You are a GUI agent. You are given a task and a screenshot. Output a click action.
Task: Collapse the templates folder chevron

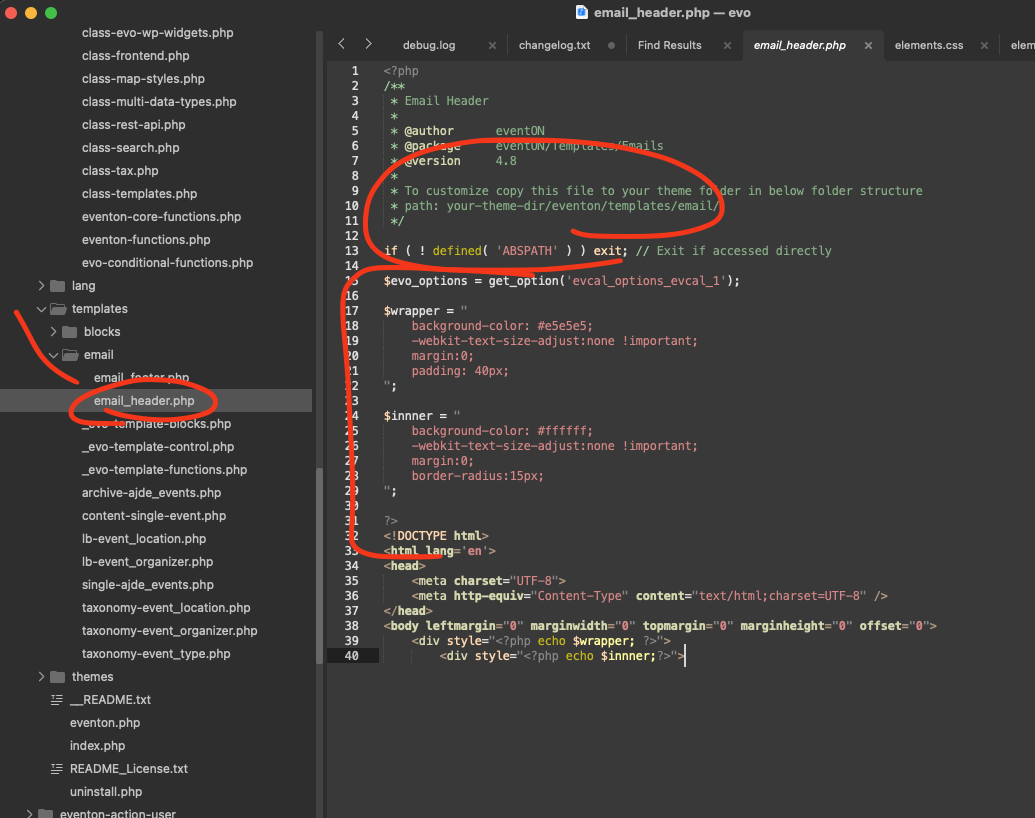41,309
